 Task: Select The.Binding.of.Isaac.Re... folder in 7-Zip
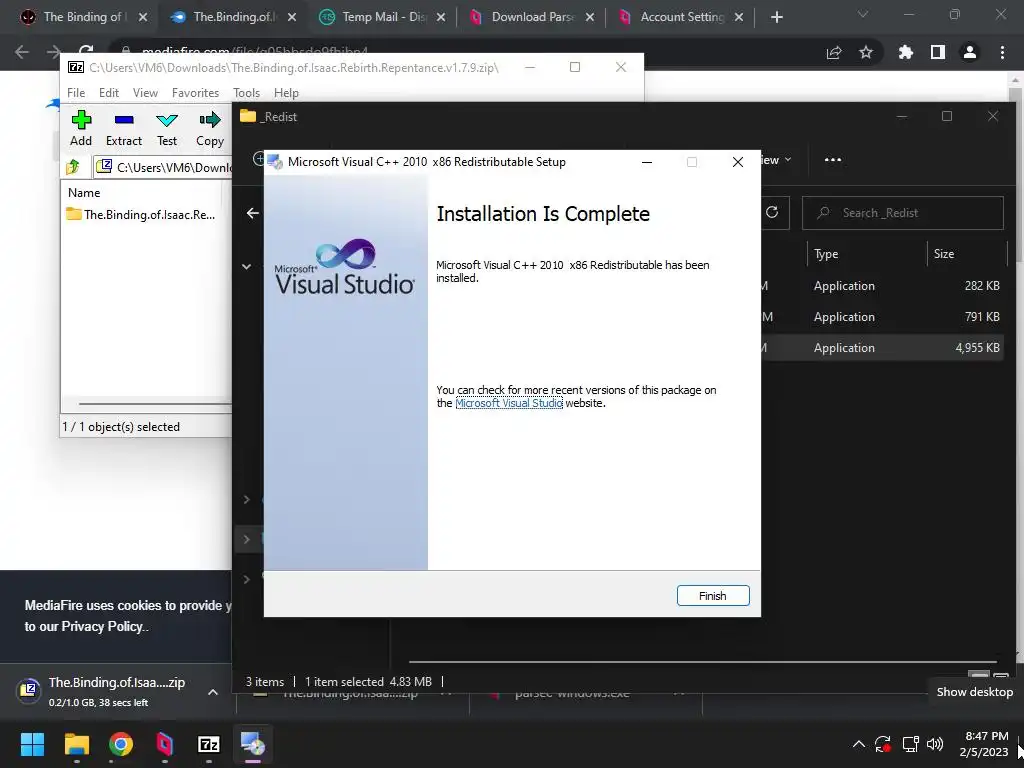[140, 214]
